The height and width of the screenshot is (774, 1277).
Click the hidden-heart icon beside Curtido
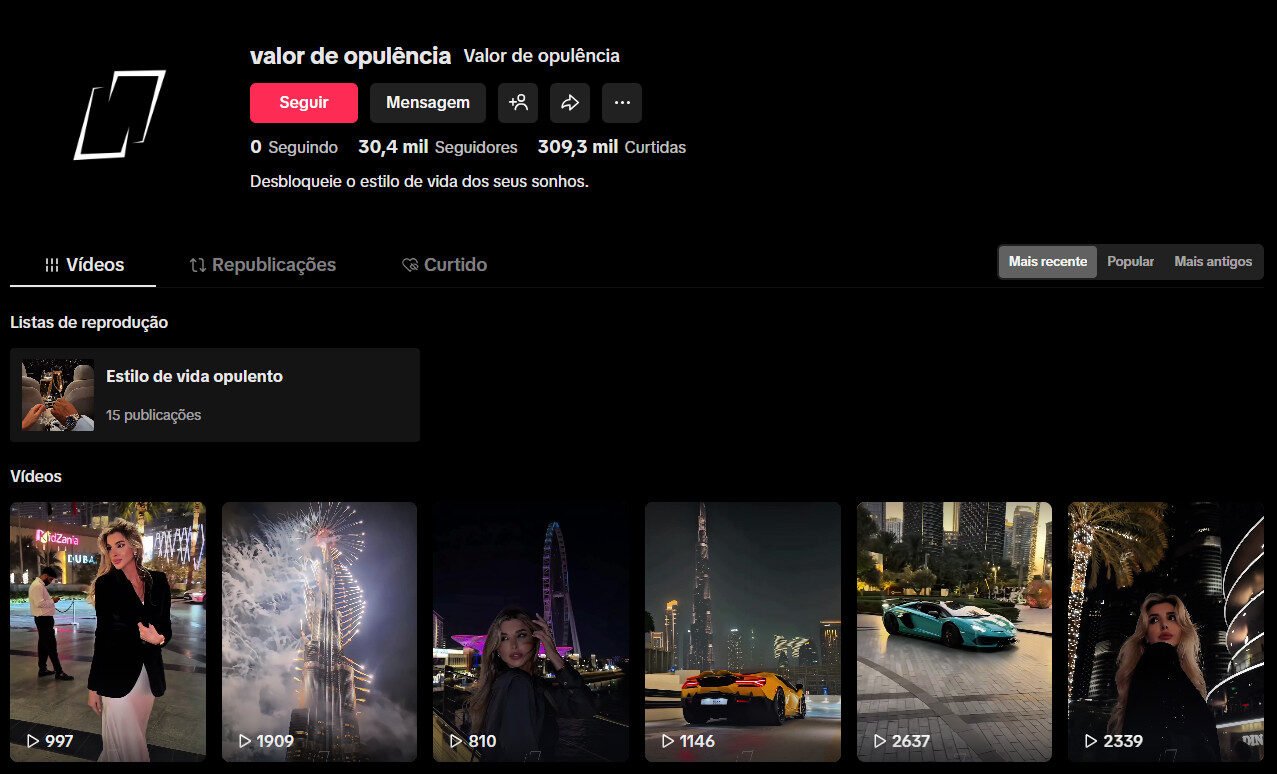[409, 264]
